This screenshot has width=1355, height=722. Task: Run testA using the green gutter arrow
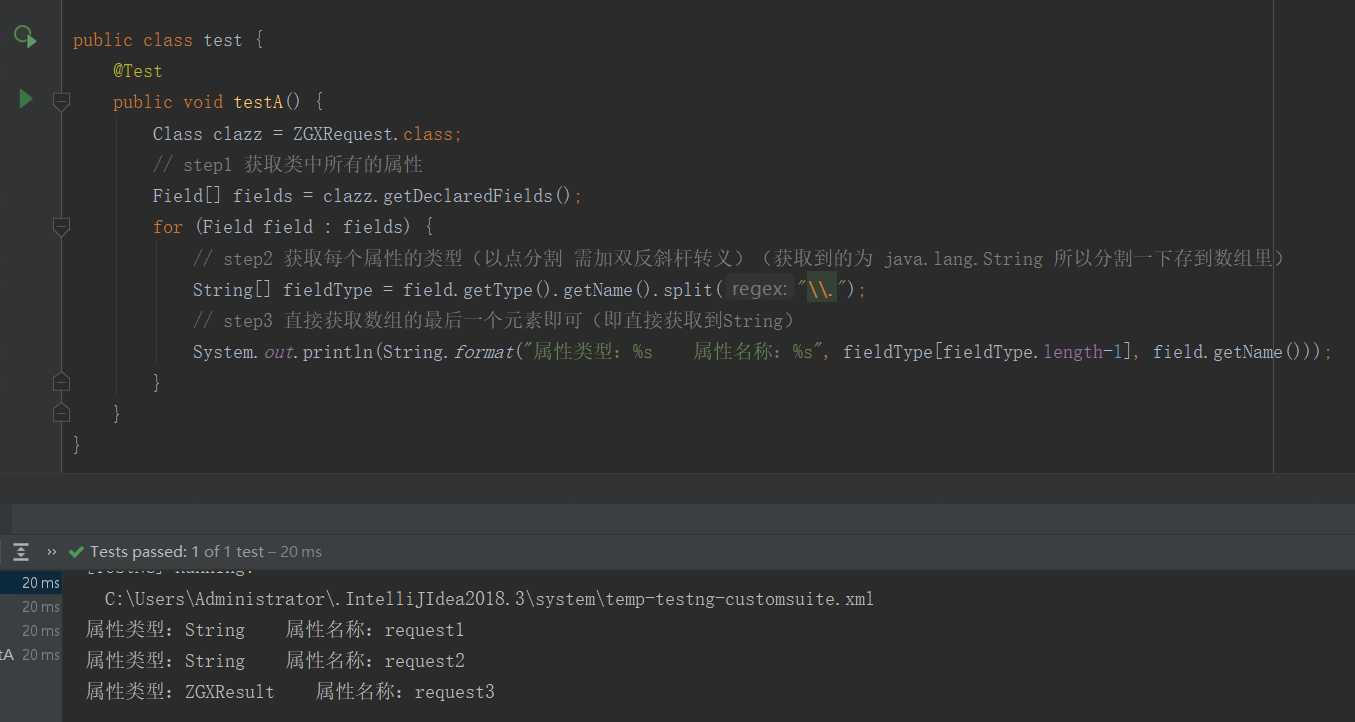click(x=26, y=99)
